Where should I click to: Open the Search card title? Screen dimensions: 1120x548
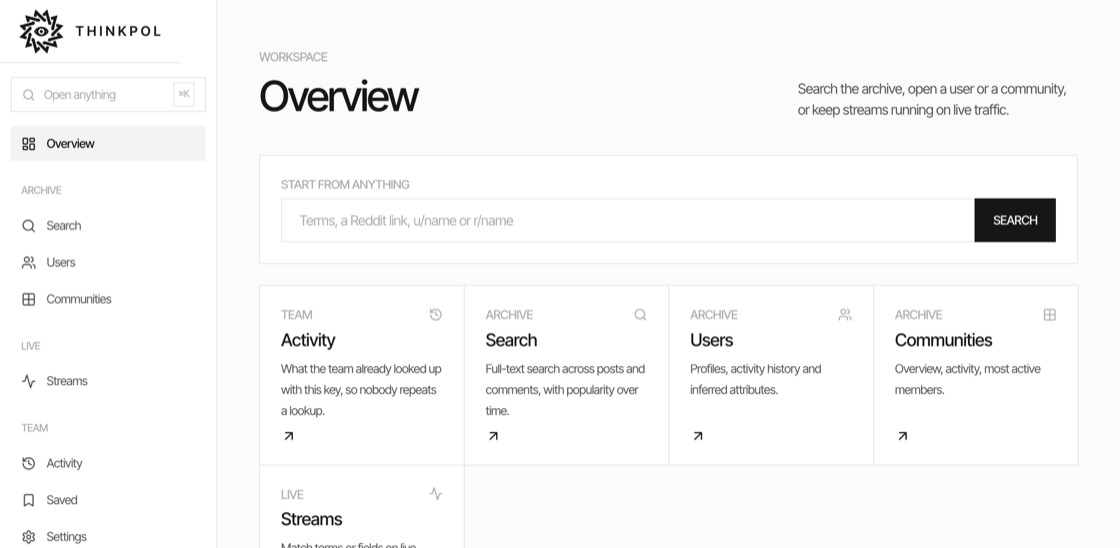[x=511, y=340]
